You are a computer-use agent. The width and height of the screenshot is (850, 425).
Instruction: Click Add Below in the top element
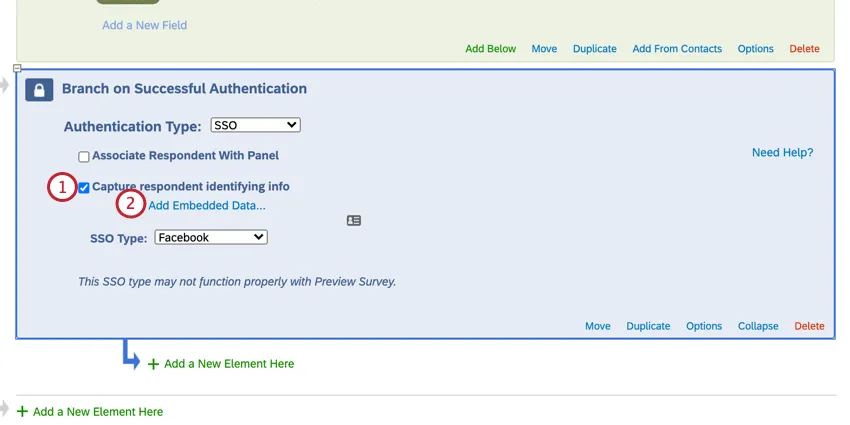tap(490, 49)
